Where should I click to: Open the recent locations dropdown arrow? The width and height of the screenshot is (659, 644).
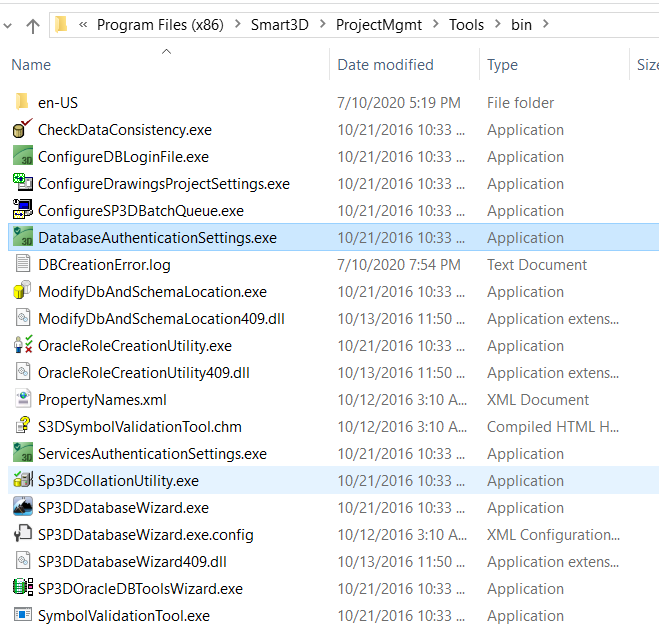click(8, 26)
